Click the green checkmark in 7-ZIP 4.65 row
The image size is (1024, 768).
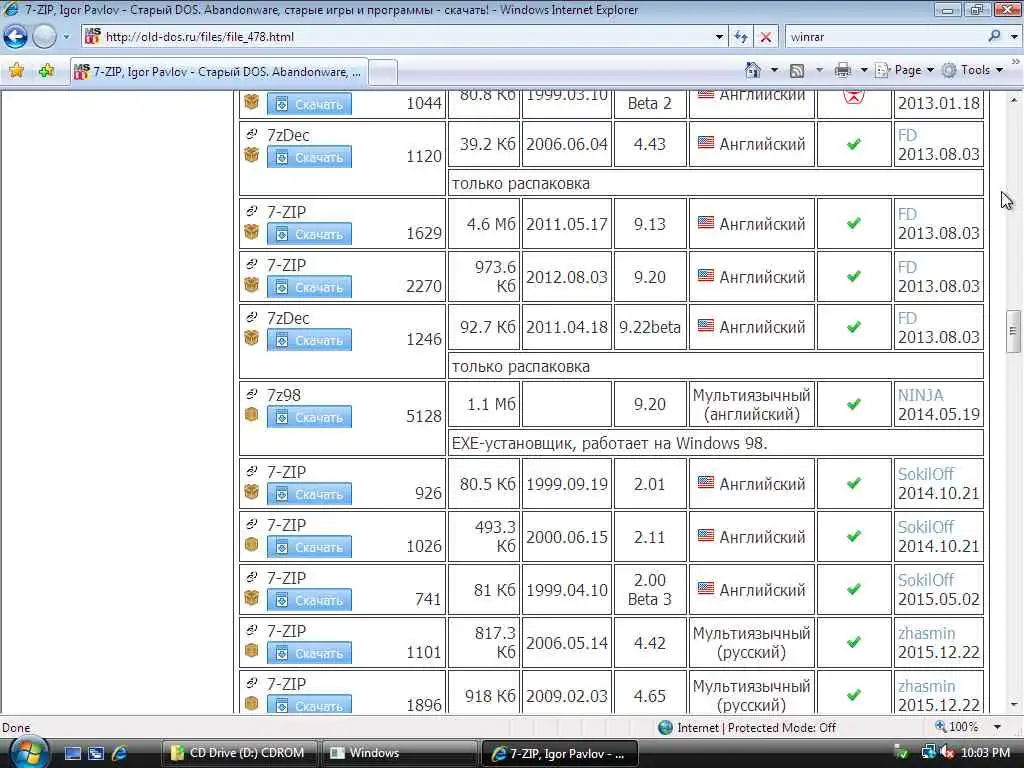pyautogui.click(x=854, y=696)
